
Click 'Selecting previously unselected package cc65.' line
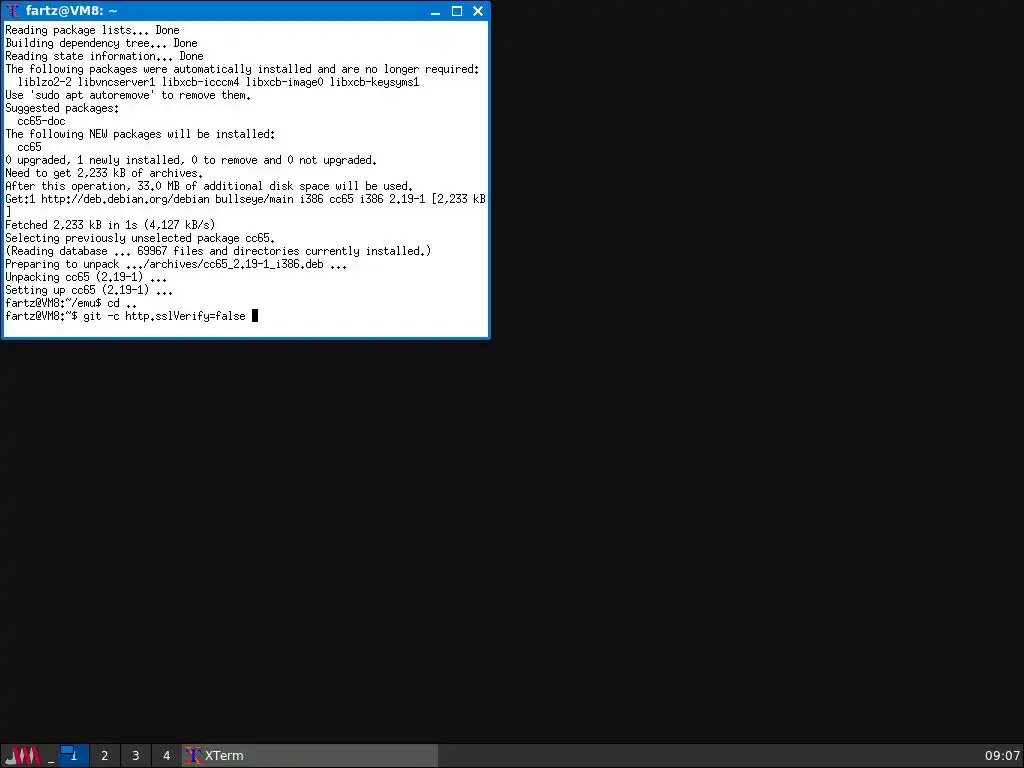140,238
